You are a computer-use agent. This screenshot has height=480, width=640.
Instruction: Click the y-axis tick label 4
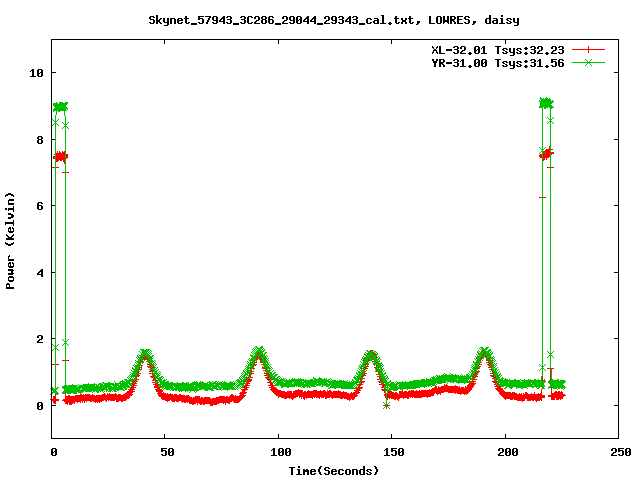click(x=40, y=273)
